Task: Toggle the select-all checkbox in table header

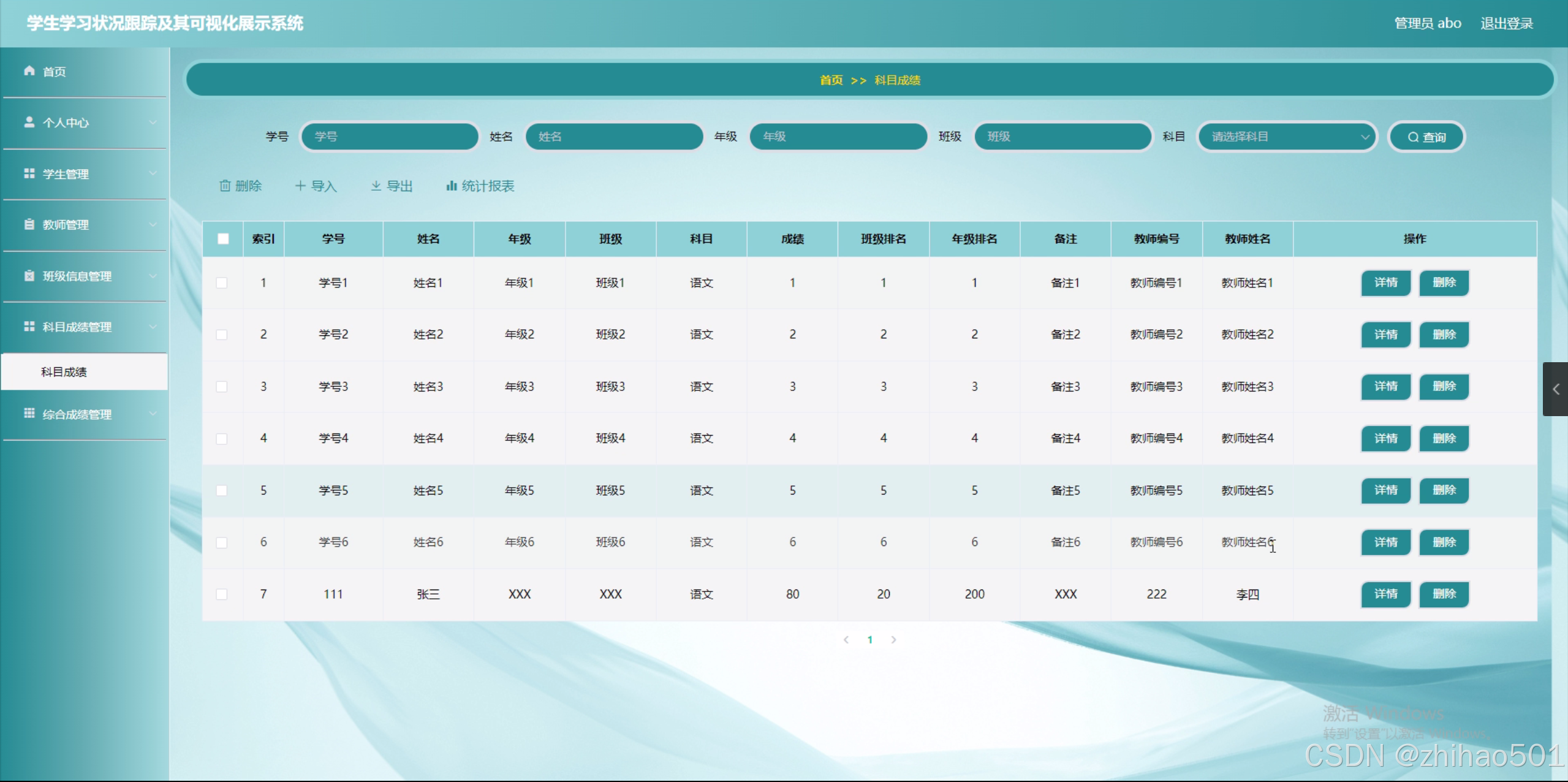Action: click(x=223, y=239)
